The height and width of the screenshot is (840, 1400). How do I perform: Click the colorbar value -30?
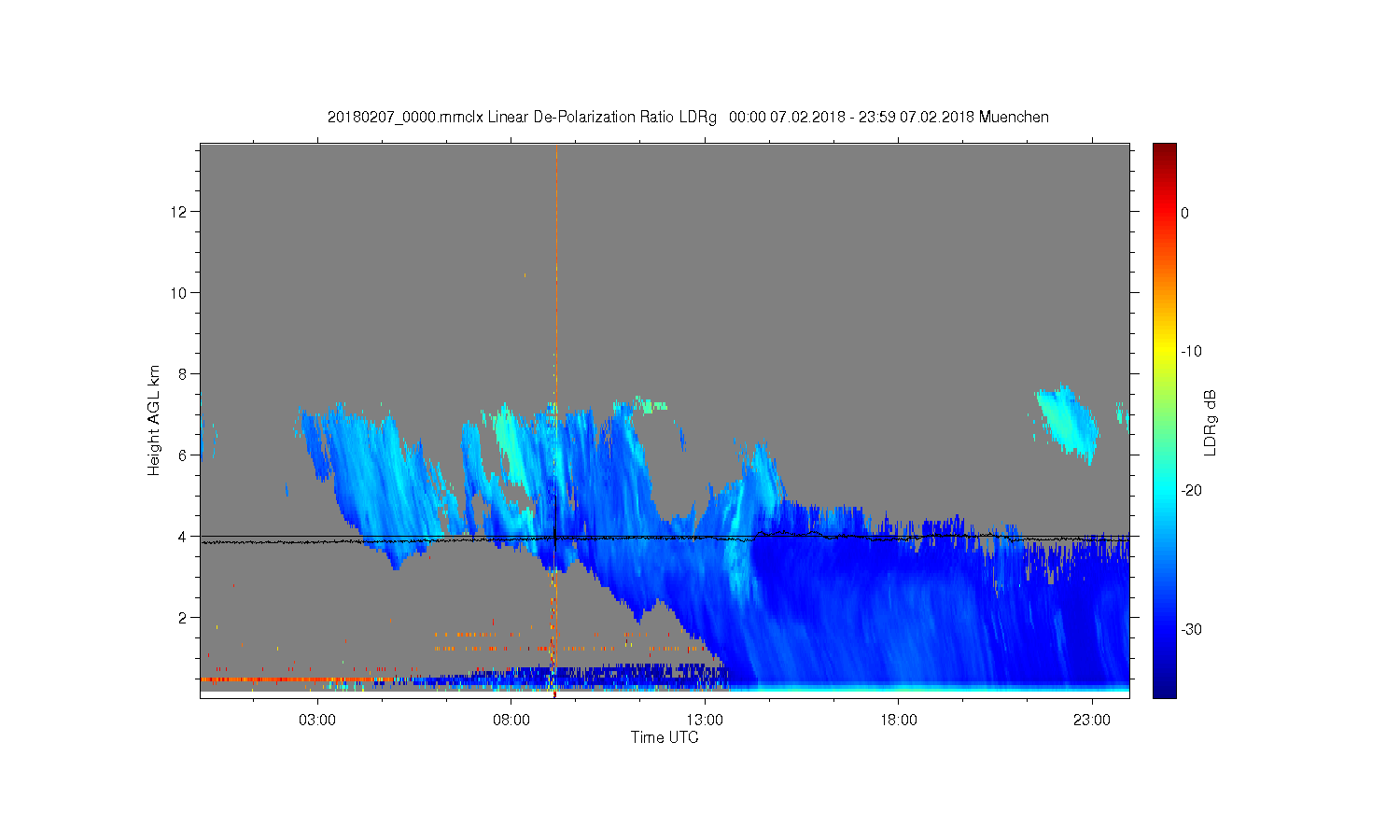[1191, 630]
